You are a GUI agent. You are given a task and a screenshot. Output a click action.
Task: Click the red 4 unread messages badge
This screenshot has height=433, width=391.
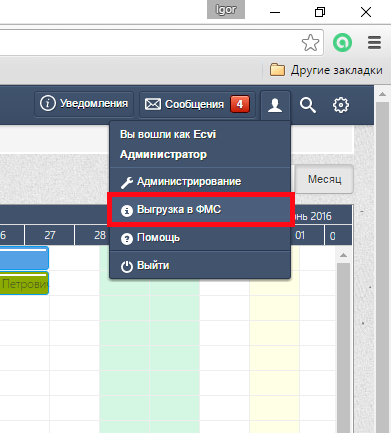[240, 104]
